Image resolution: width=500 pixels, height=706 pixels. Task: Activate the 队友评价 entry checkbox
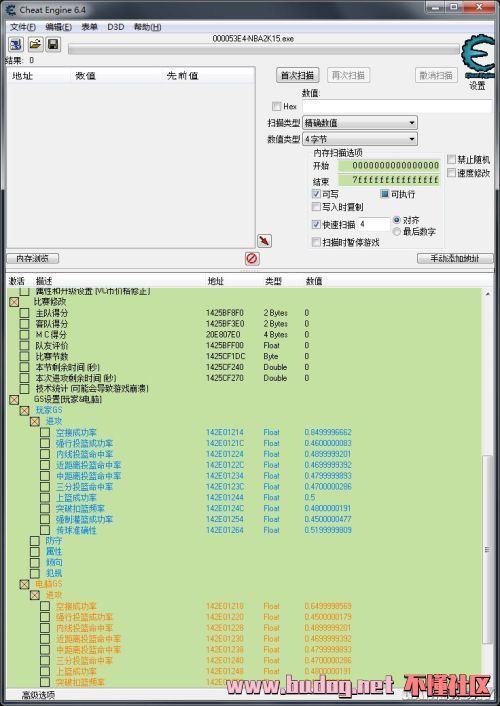tap(24, 345)
